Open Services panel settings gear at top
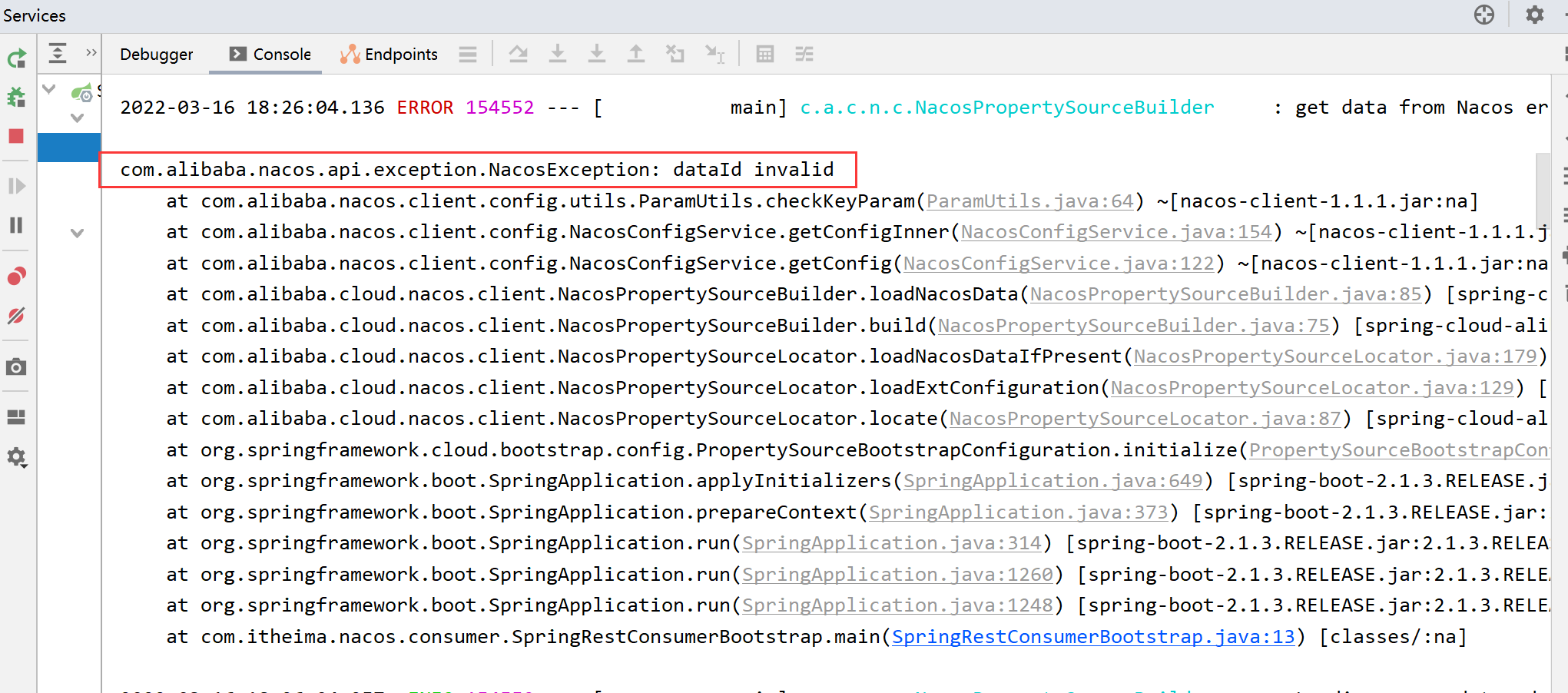 pos(1535,15)
